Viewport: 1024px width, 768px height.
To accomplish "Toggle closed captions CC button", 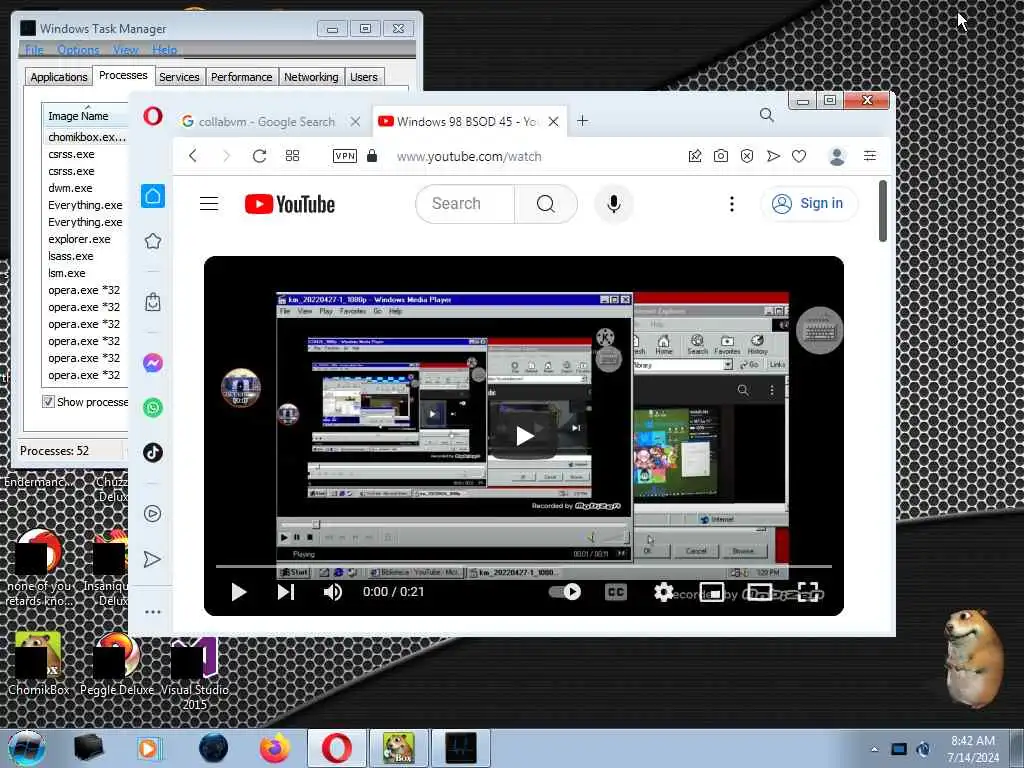I will coord(616,592).
